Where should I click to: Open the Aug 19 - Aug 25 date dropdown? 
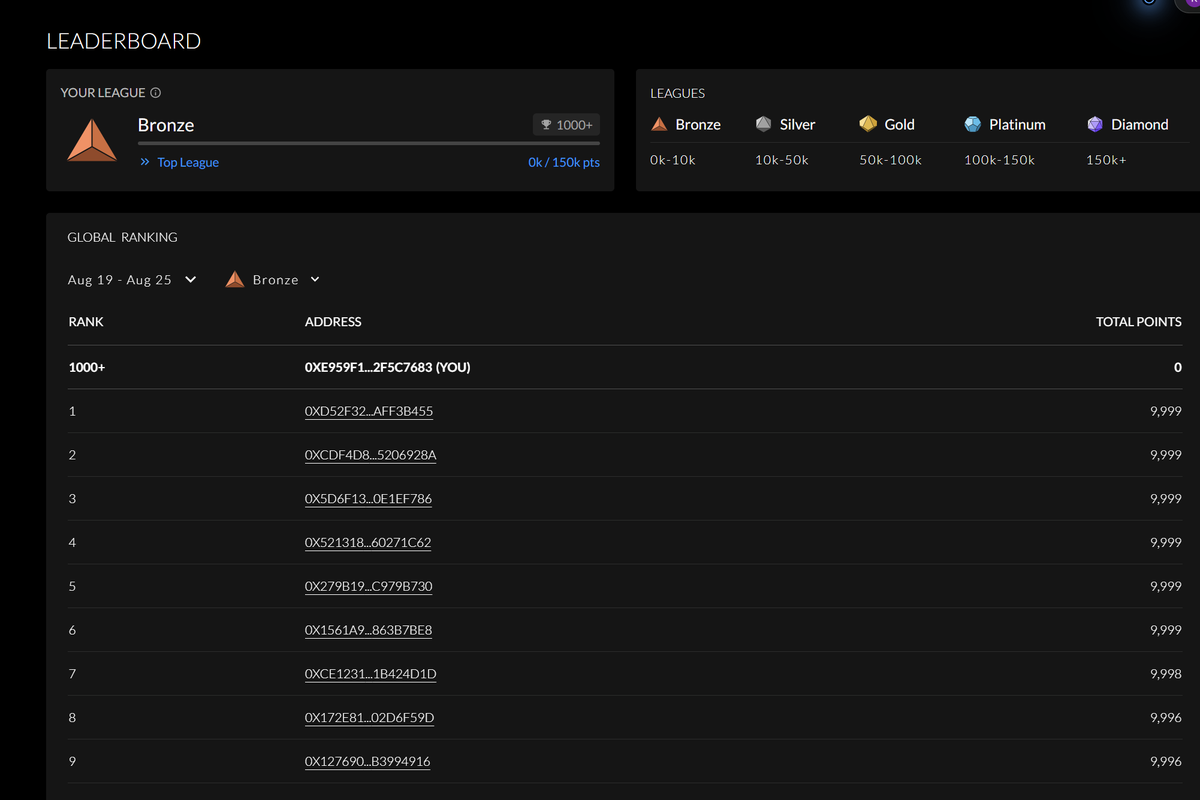point(132,280)
